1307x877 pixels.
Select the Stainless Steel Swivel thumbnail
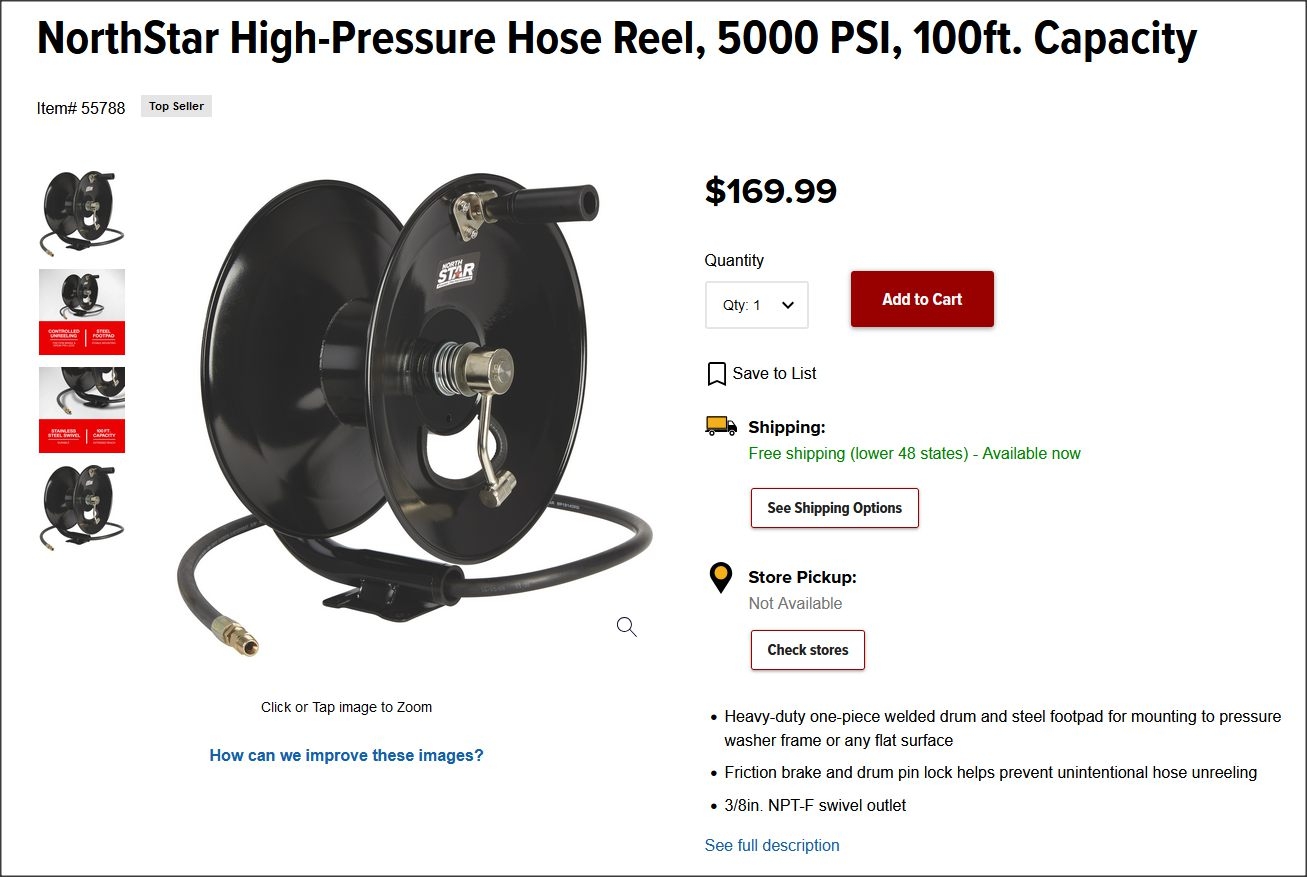(x=82, y=409)
